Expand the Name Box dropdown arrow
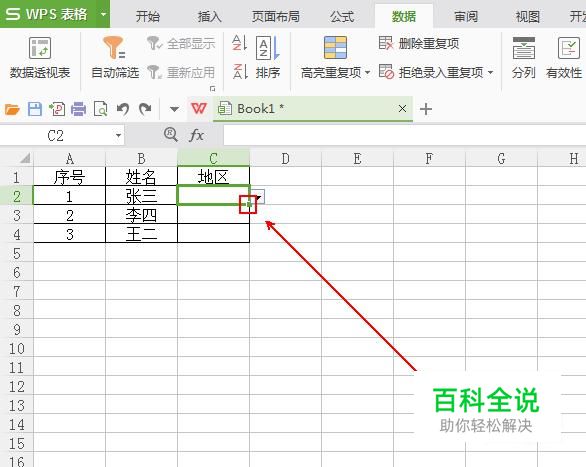The width and height of the screenshot is (586, 467). click(x=118, y=135)
